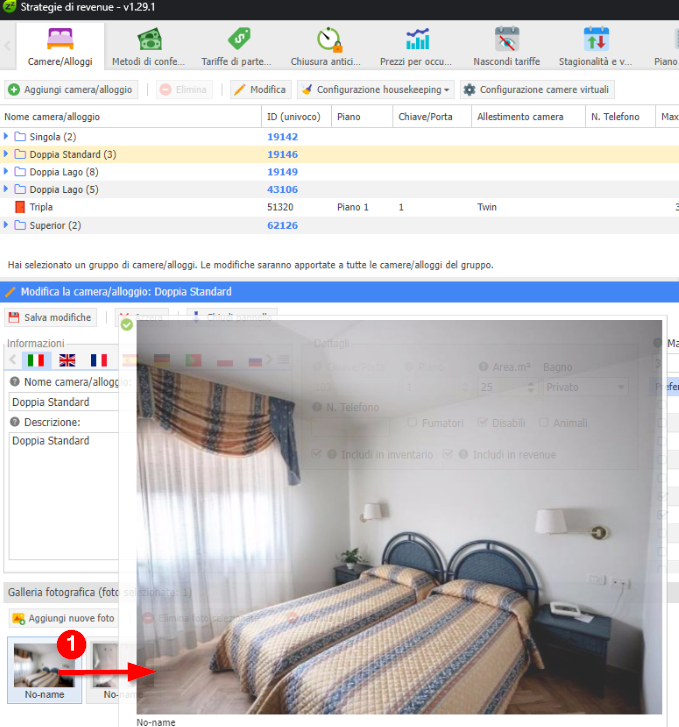The image size is (679, 727).
Task: Select the Tripla room row
Action: 340,207
